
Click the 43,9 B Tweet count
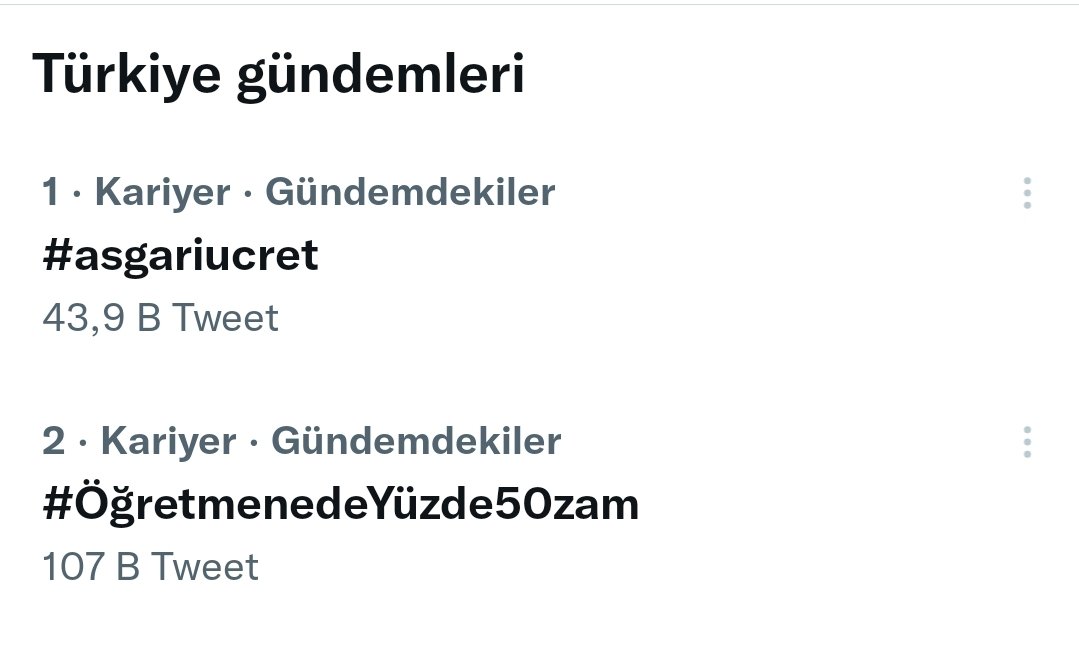pos(160,318)
